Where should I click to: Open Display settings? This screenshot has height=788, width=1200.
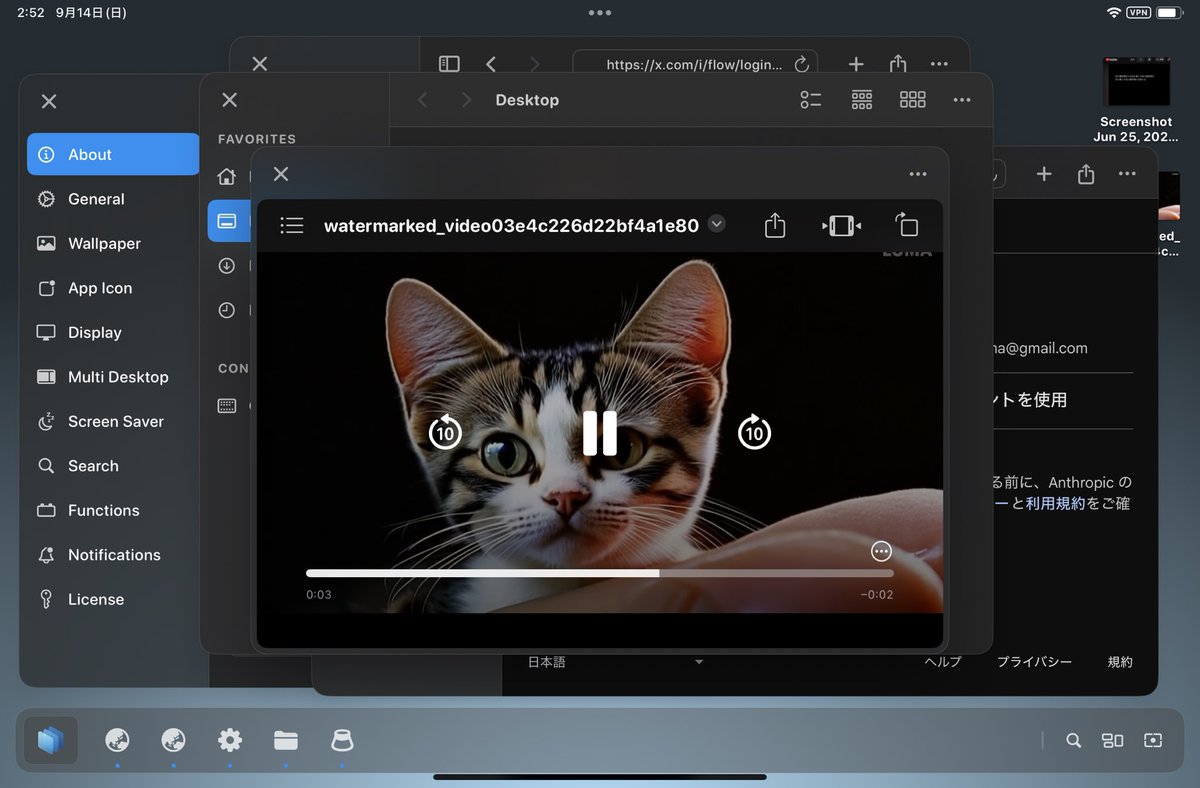pos(113,332)
